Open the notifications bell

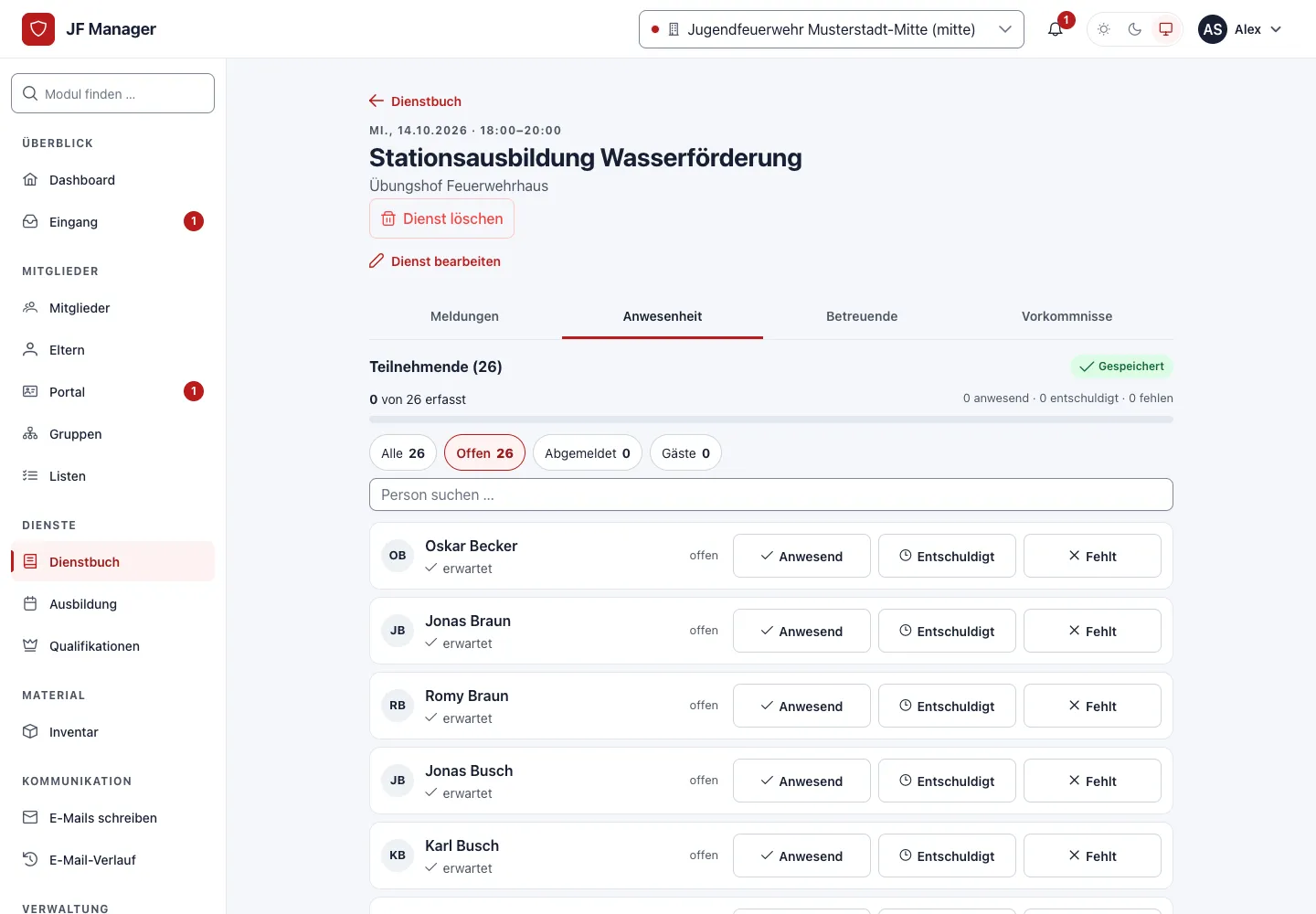tap(1056, 29)
